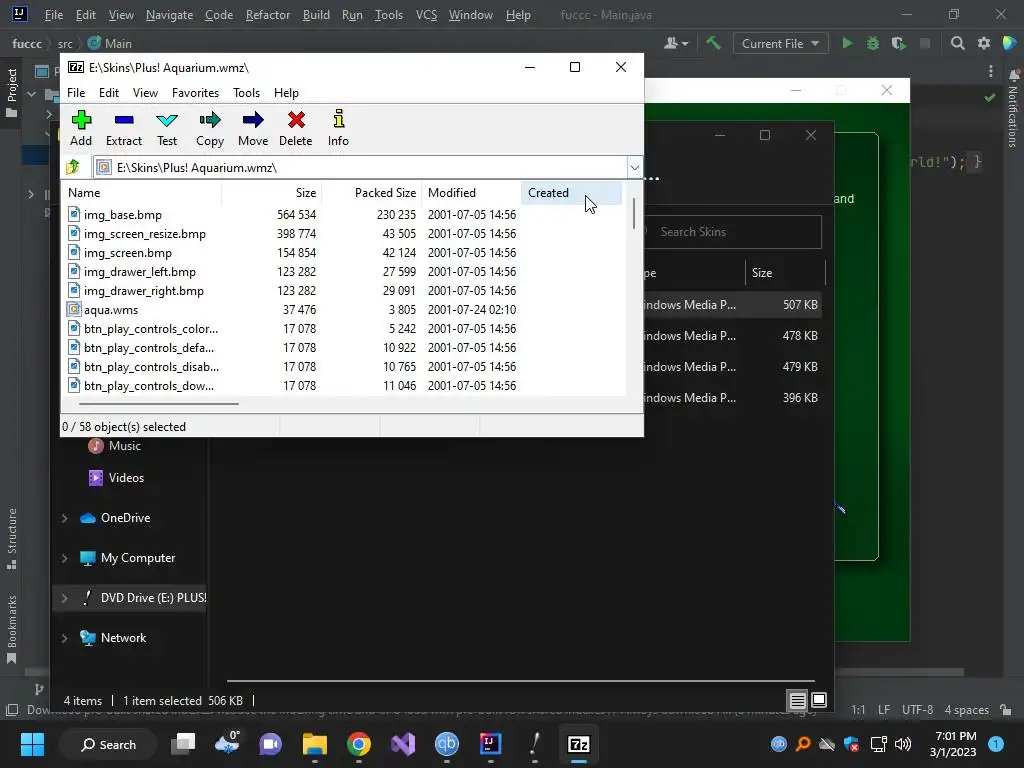The height and width of the screenshot is (768, 1024).
Task: Expand the Network tree node
Action: 64,639
